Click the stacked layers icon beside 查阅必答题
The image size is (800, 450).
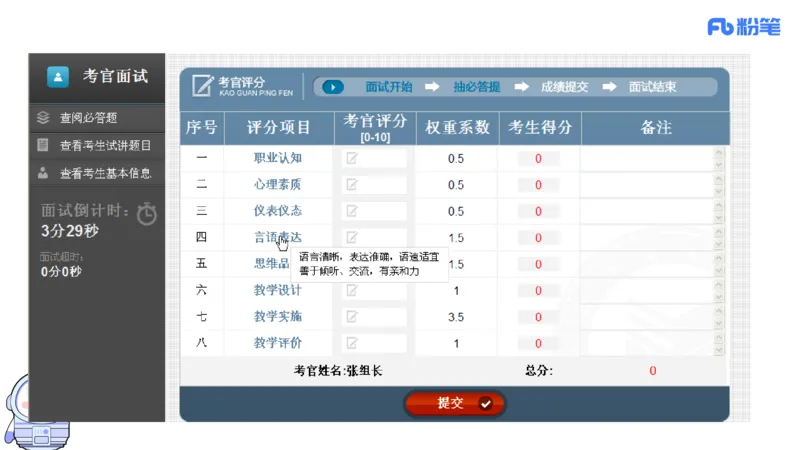click(43, 118)
